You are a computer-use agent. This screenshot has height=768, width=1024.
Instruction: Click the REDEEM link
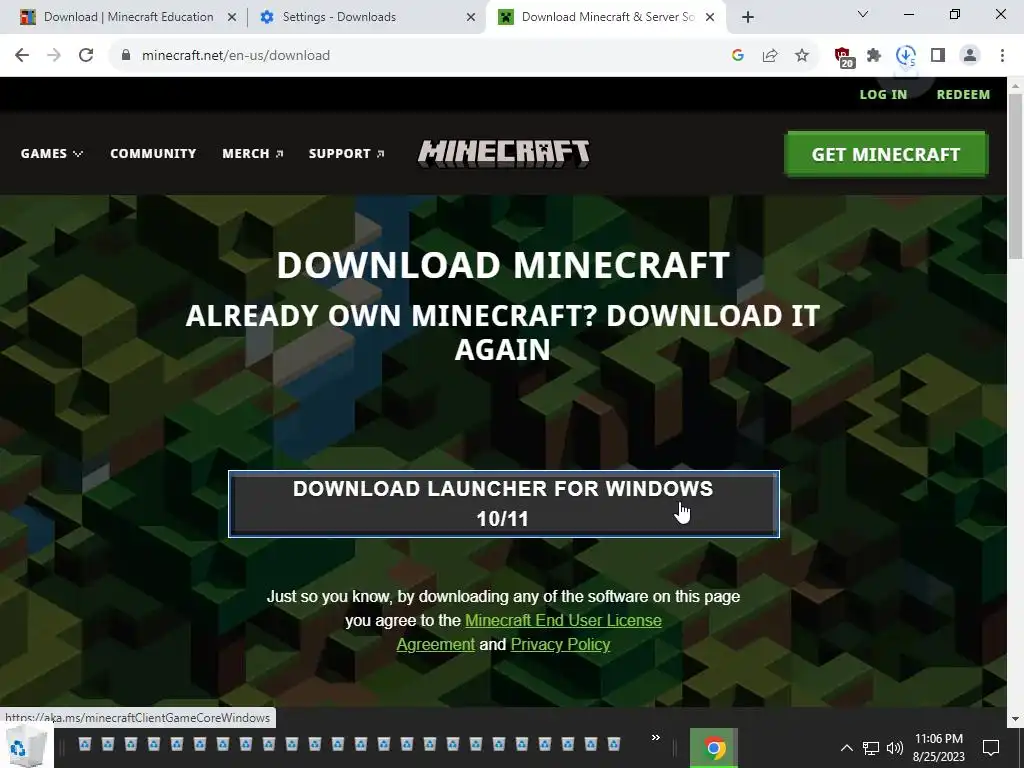coord(963,95)
